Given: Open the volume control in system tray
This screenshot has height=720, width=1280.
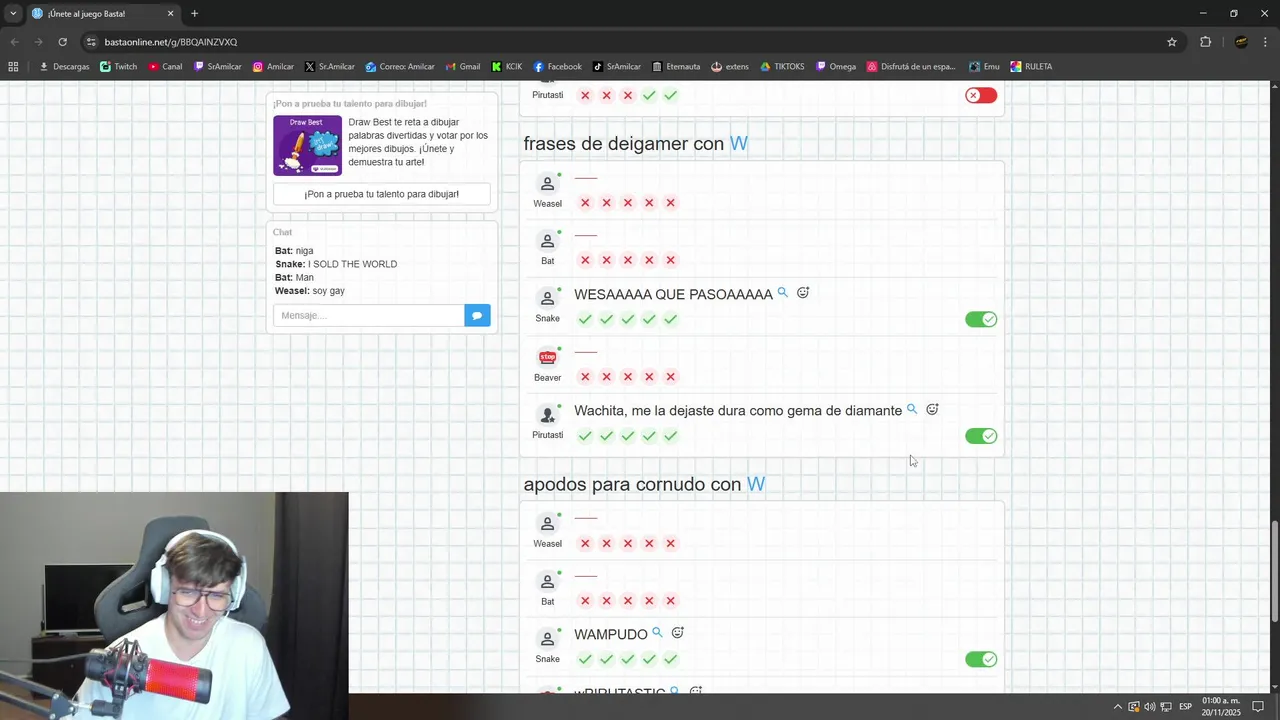Looking at the screenshot, I should click(1149, 707).
